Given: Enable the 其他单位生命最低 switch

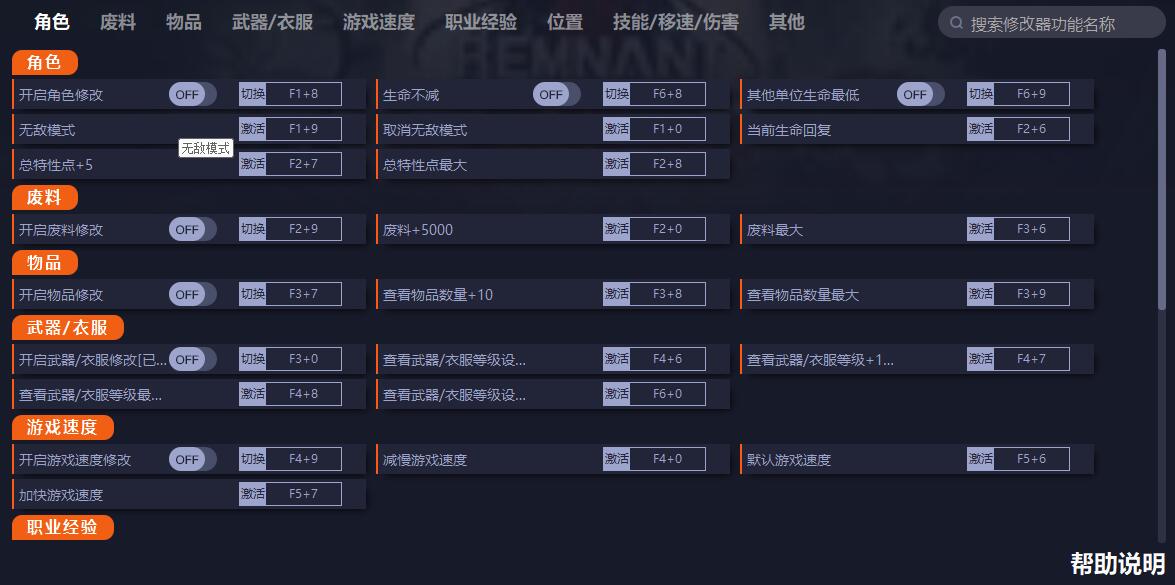Looking at the screenshot, I should click(x=921, y=94).
